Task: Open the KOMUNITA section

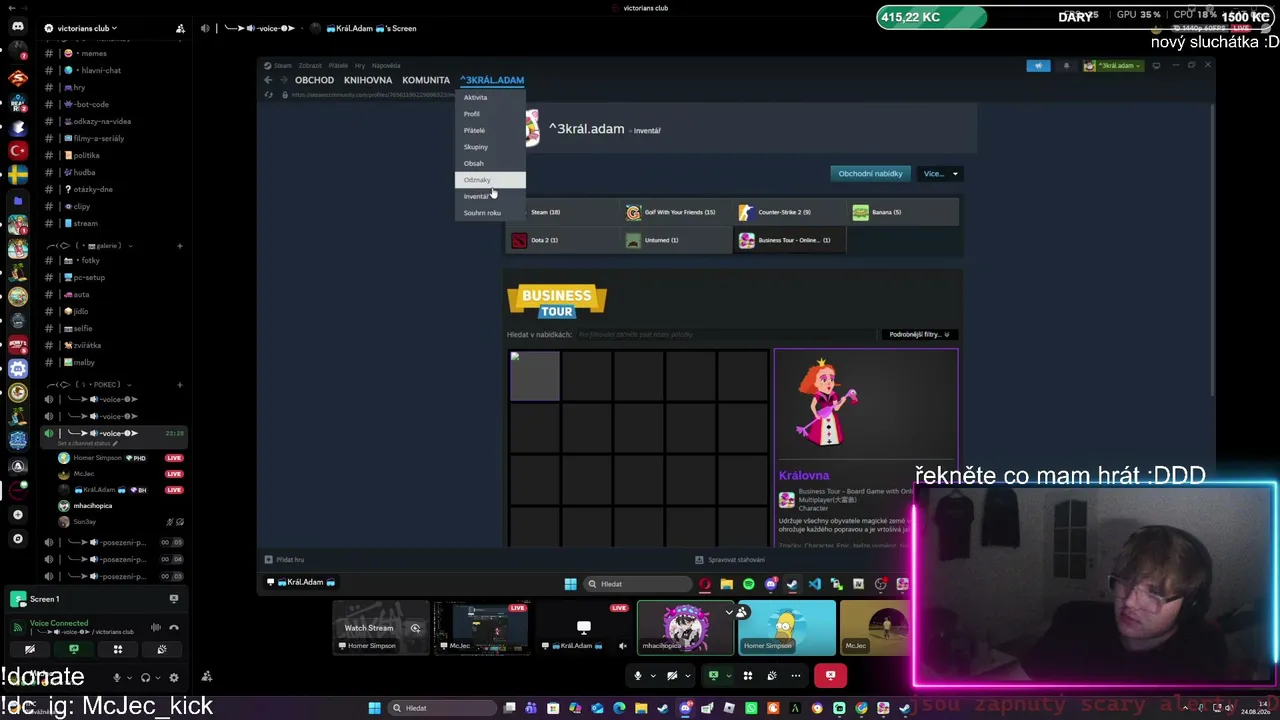Action: coord(426,80)
